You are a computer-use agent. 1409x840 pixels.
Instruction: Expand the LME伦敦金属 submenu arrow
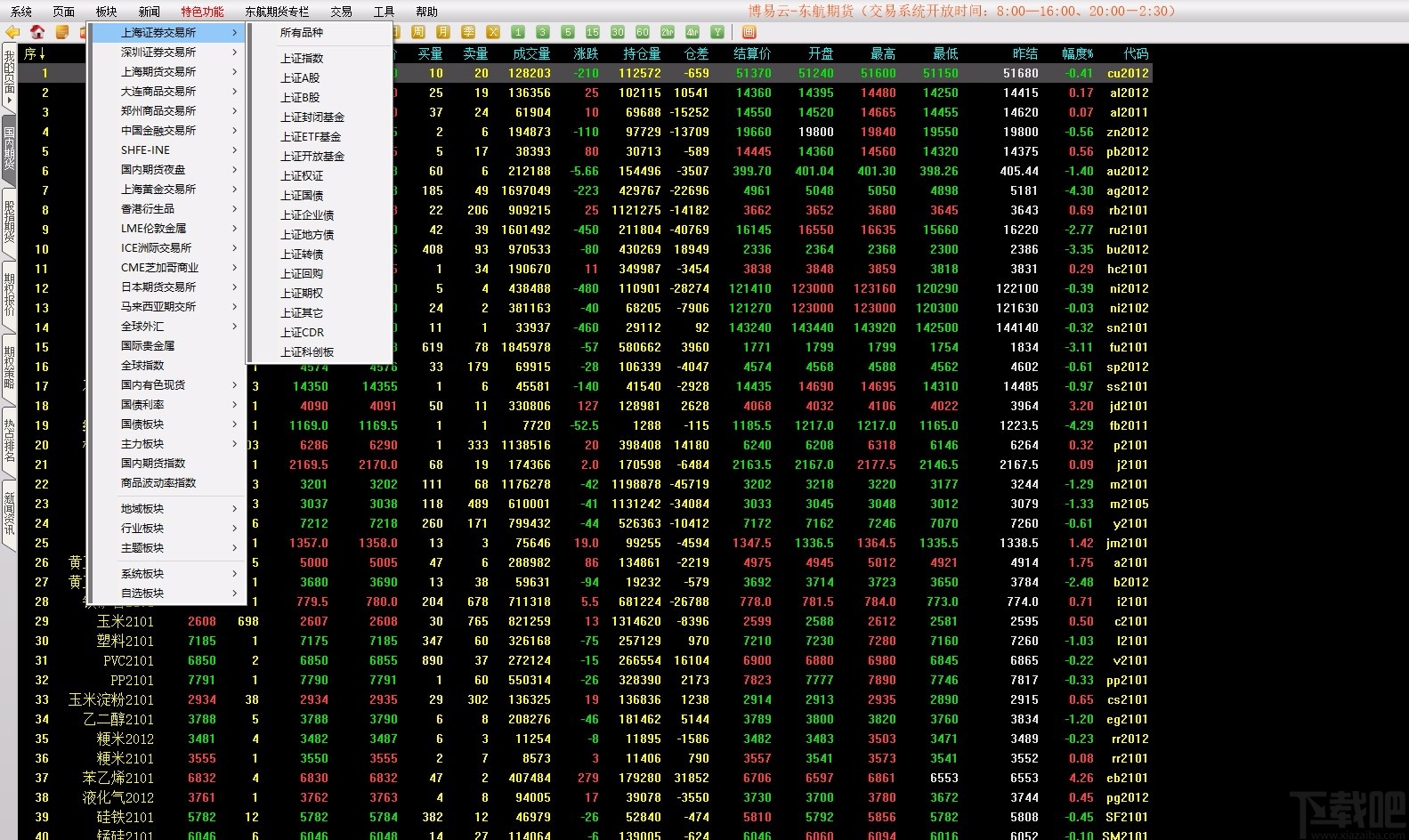[235, 228]
